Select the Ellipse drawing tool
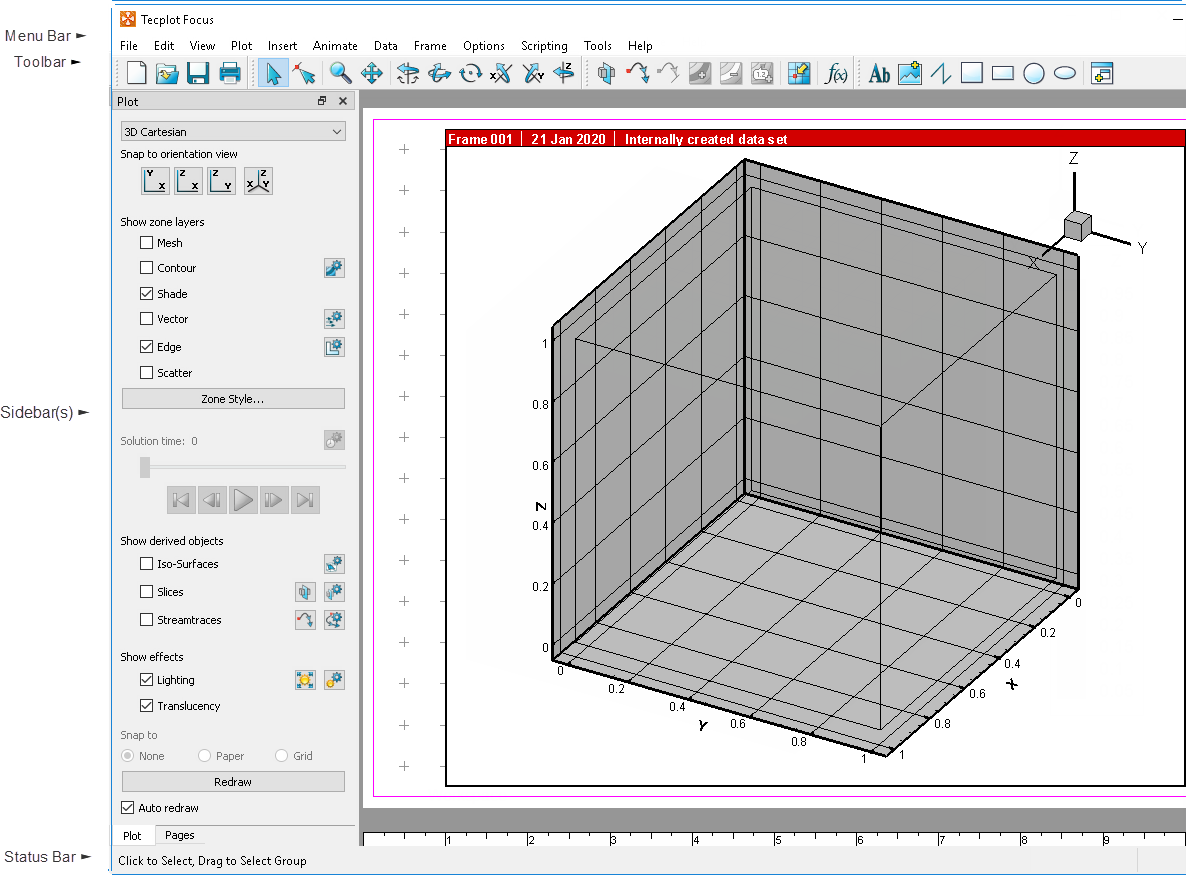1186x875 pixels. click(x=1065, y=73)
